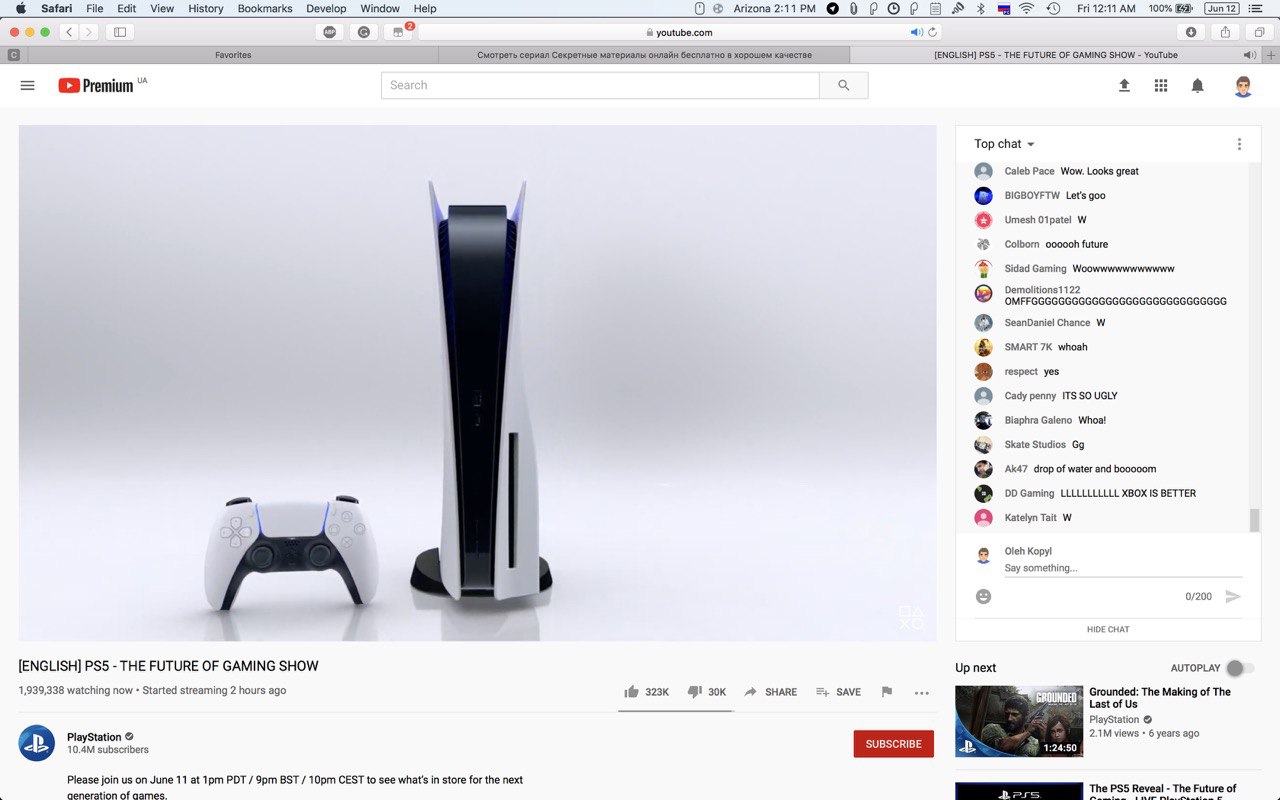1280x800 pixels.
Task: Click chat author Caleb Pace
Action: click(x=1029, y=171)
